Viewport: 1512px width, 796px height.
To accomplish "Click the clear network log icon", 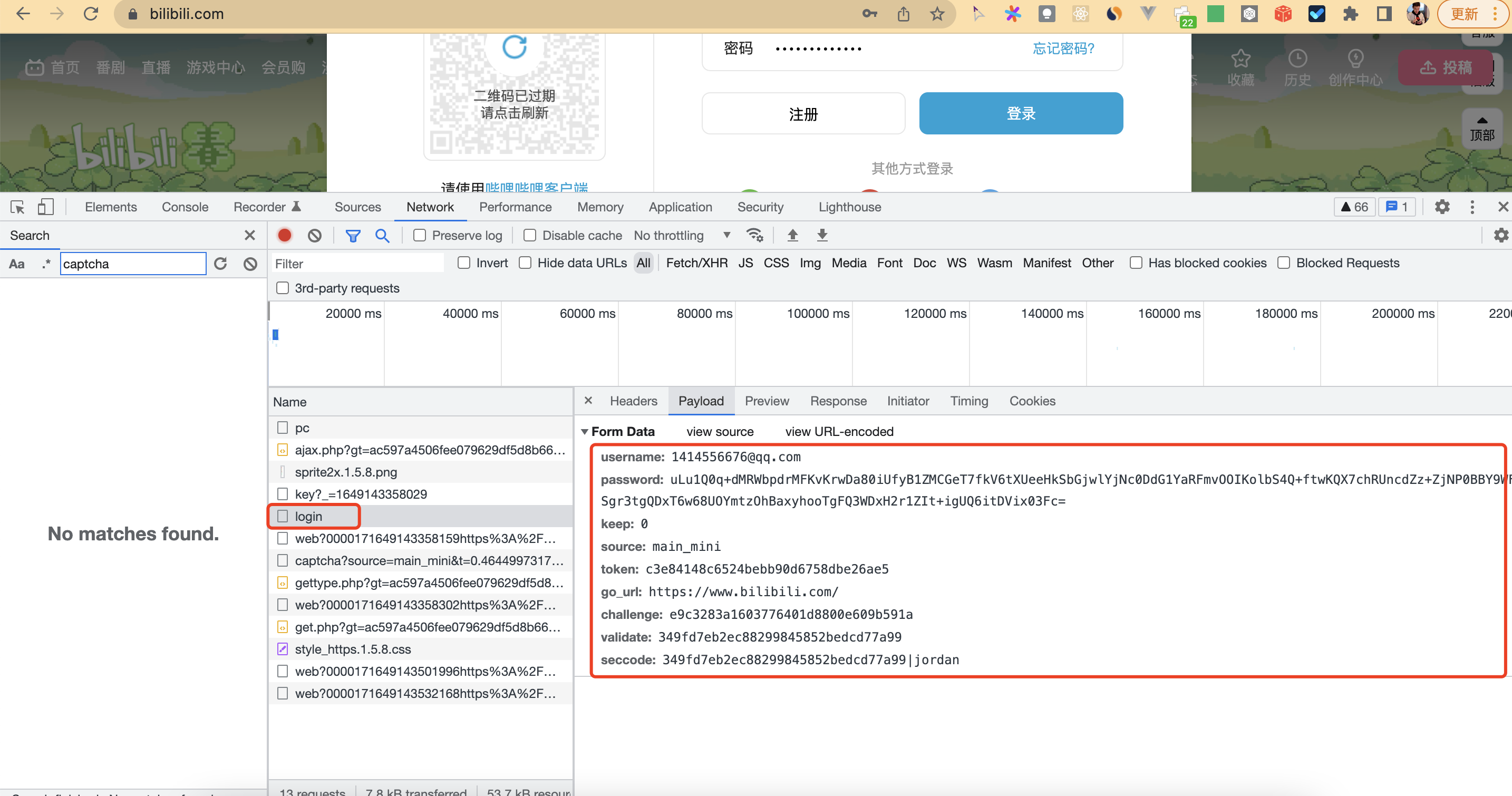I will click(x=315, y=235).
